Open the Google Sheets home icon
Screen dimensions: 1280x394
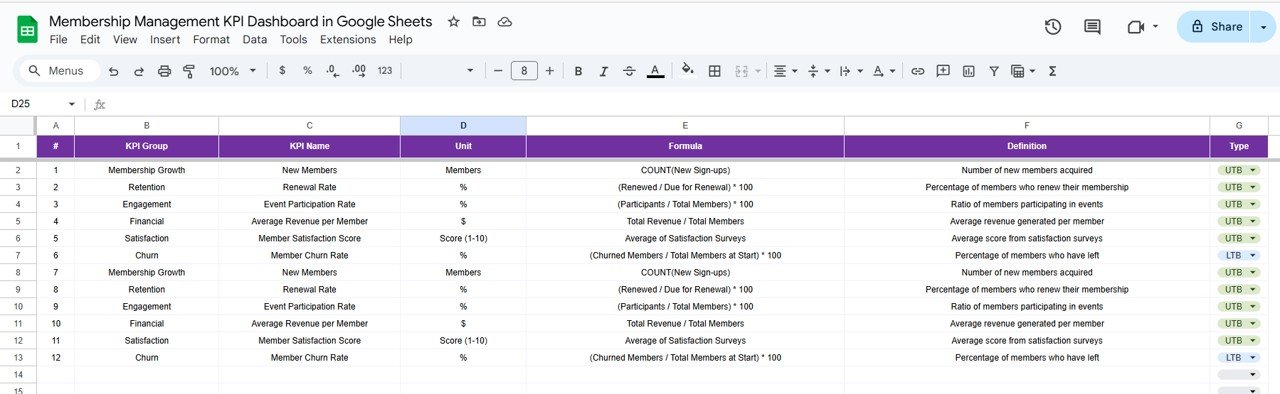click(27, 29)
